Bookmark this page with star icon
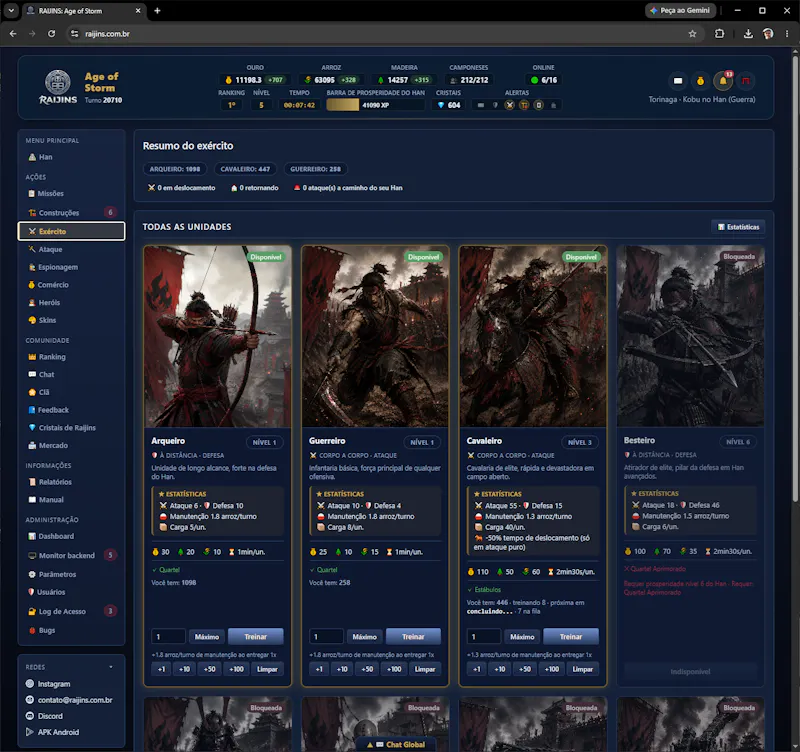This screenshot has width=800, height=752. 692,34
